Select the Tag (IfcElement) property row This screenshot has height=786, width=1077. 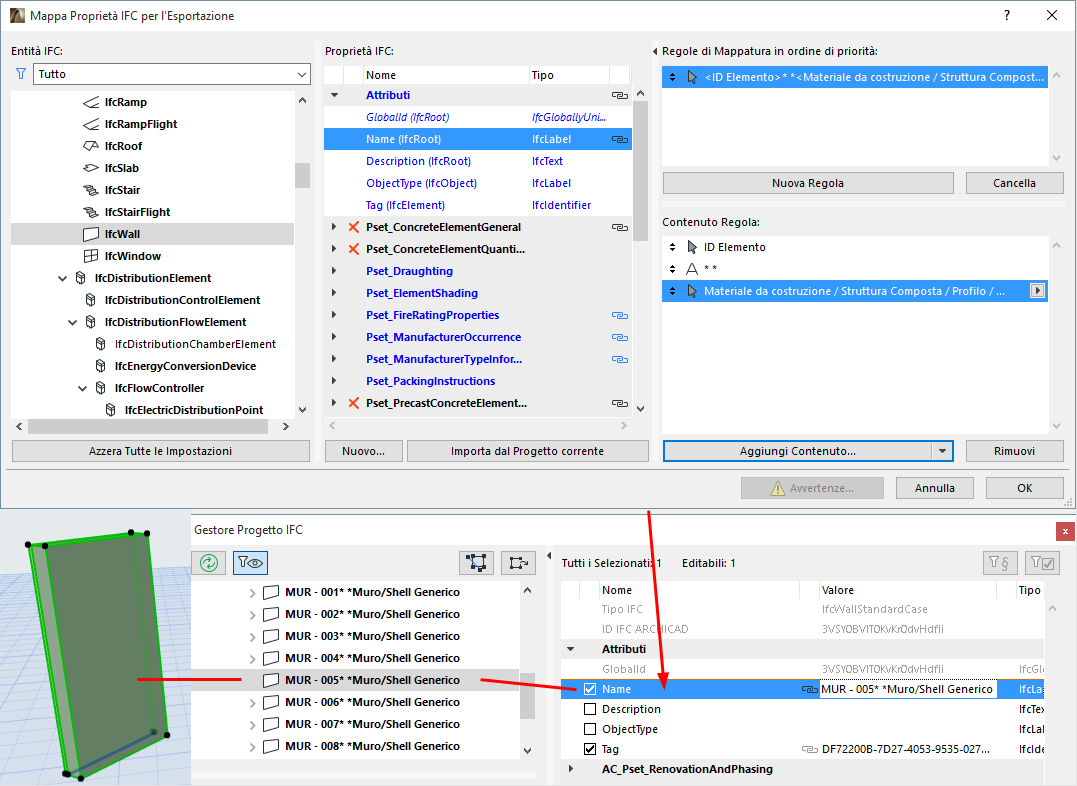[x=477, y=205]
